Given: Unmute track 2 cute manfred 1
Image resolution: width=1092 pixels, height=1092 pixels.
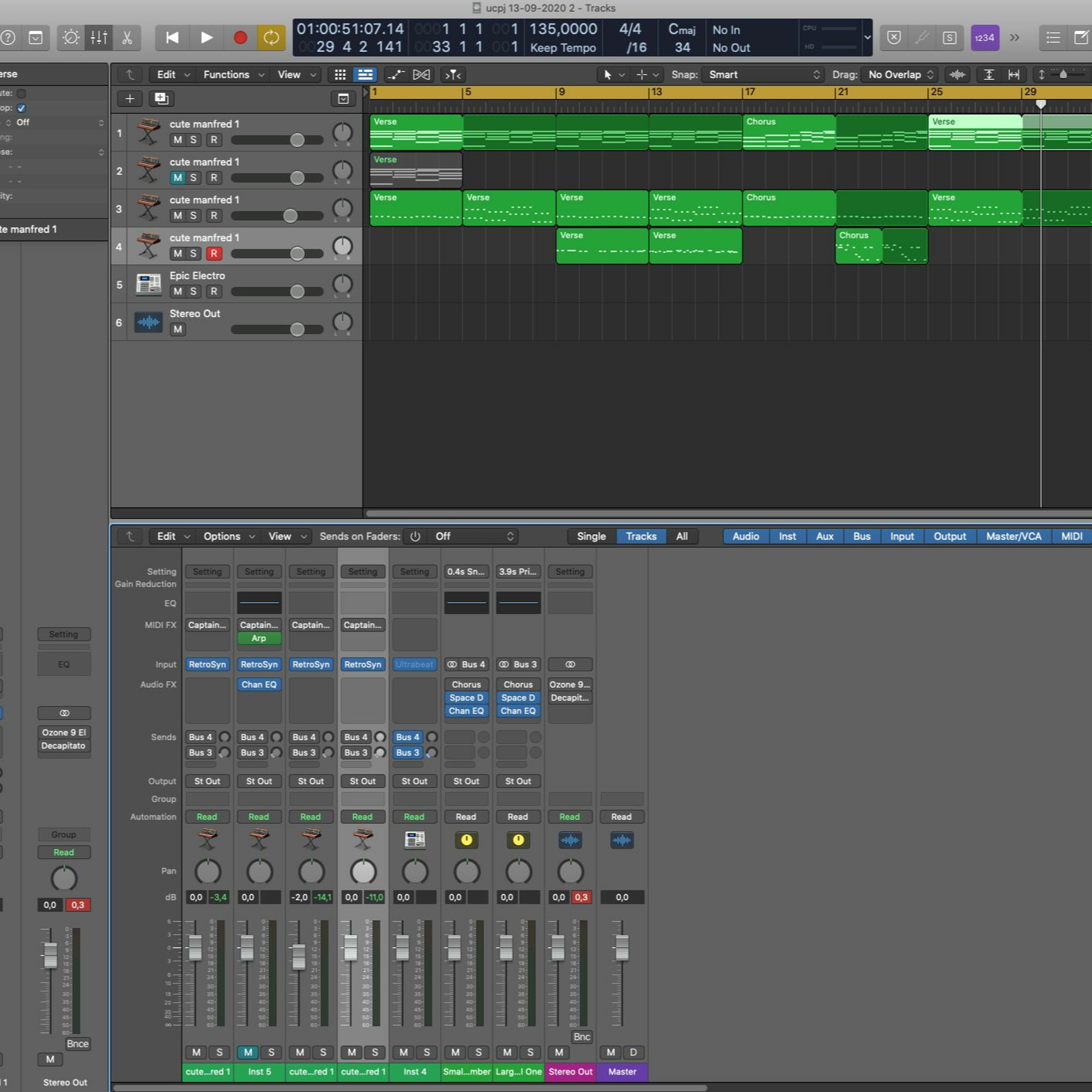Looking at the screenshot, I should pos(178,178).
